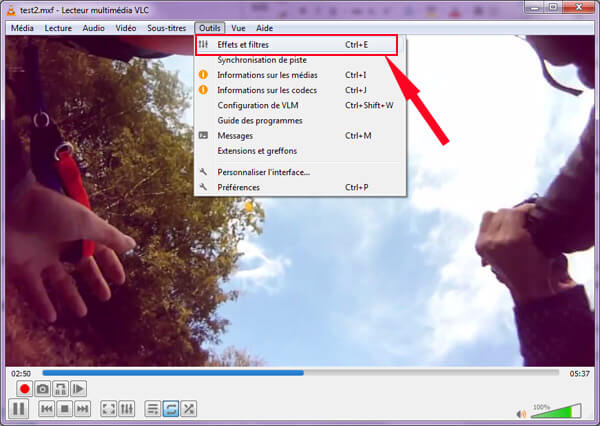
Task: Choose Personnaliser l'interface...
Action: (x=300, y=172)
